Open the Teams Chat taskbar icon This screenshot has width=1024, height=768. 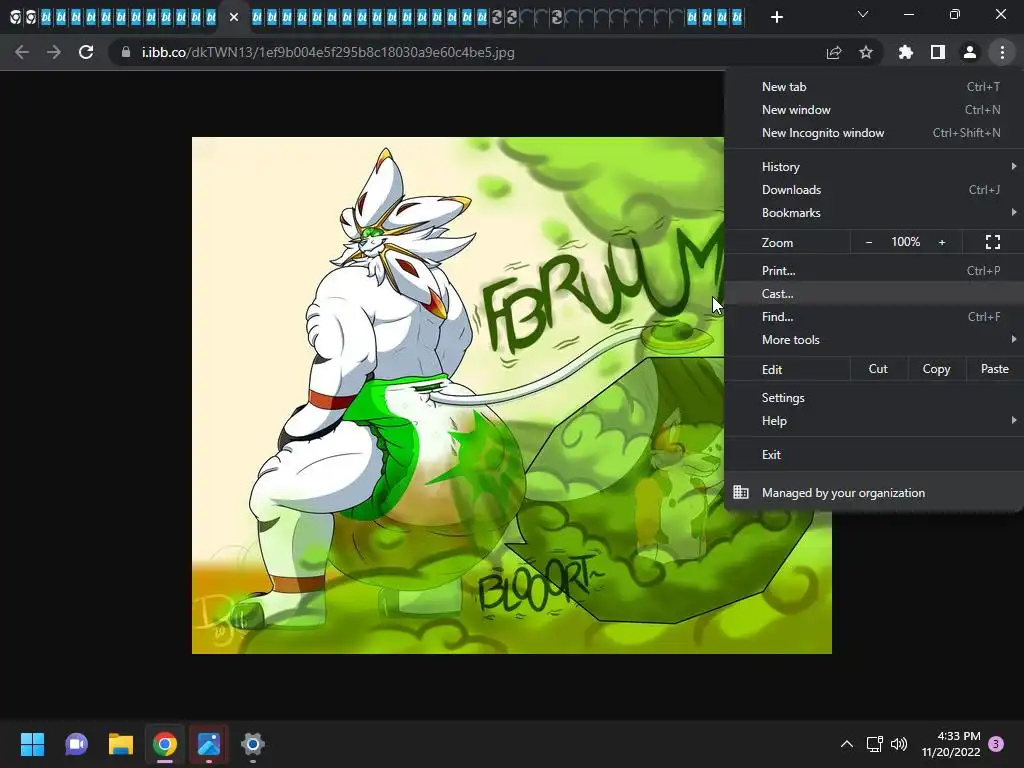pos(76,744)
